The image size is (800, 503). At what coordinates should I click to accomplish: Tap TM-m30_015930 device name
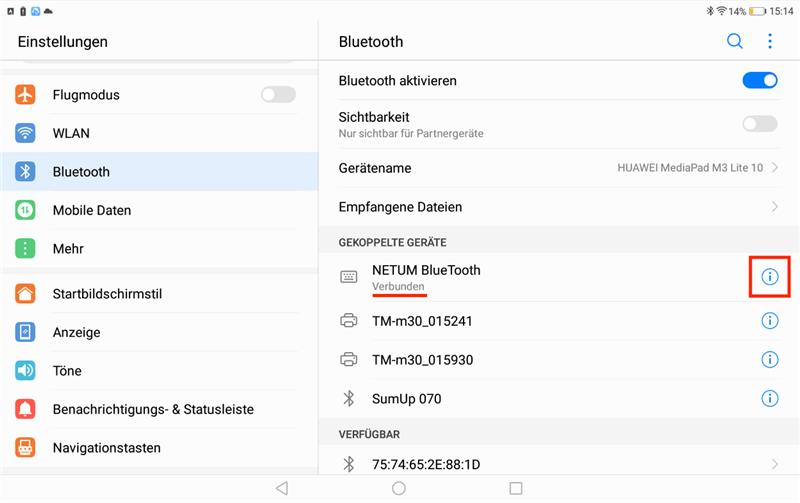coord(422,360)
